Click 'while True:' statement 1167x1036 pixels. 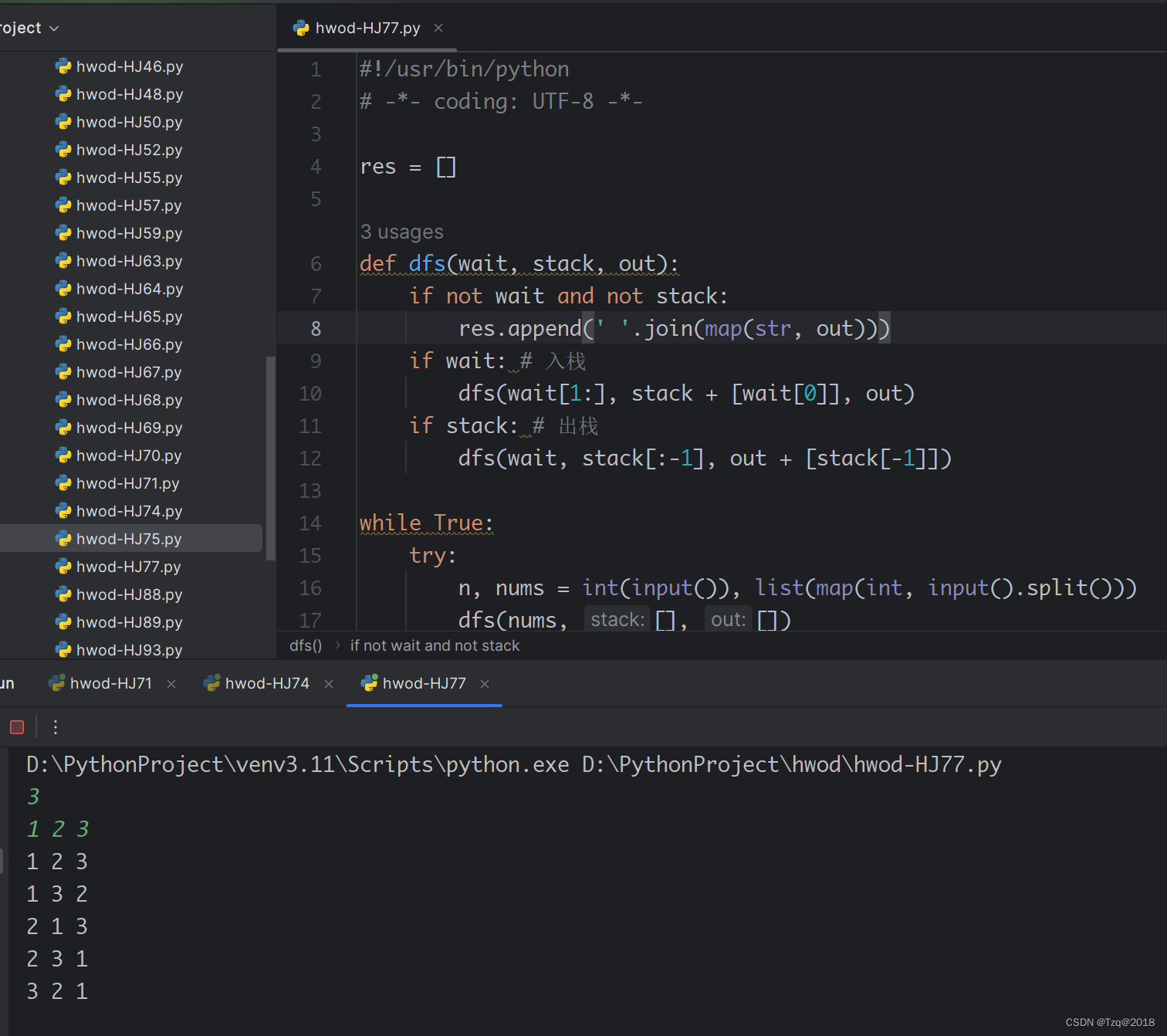[427, 523]
